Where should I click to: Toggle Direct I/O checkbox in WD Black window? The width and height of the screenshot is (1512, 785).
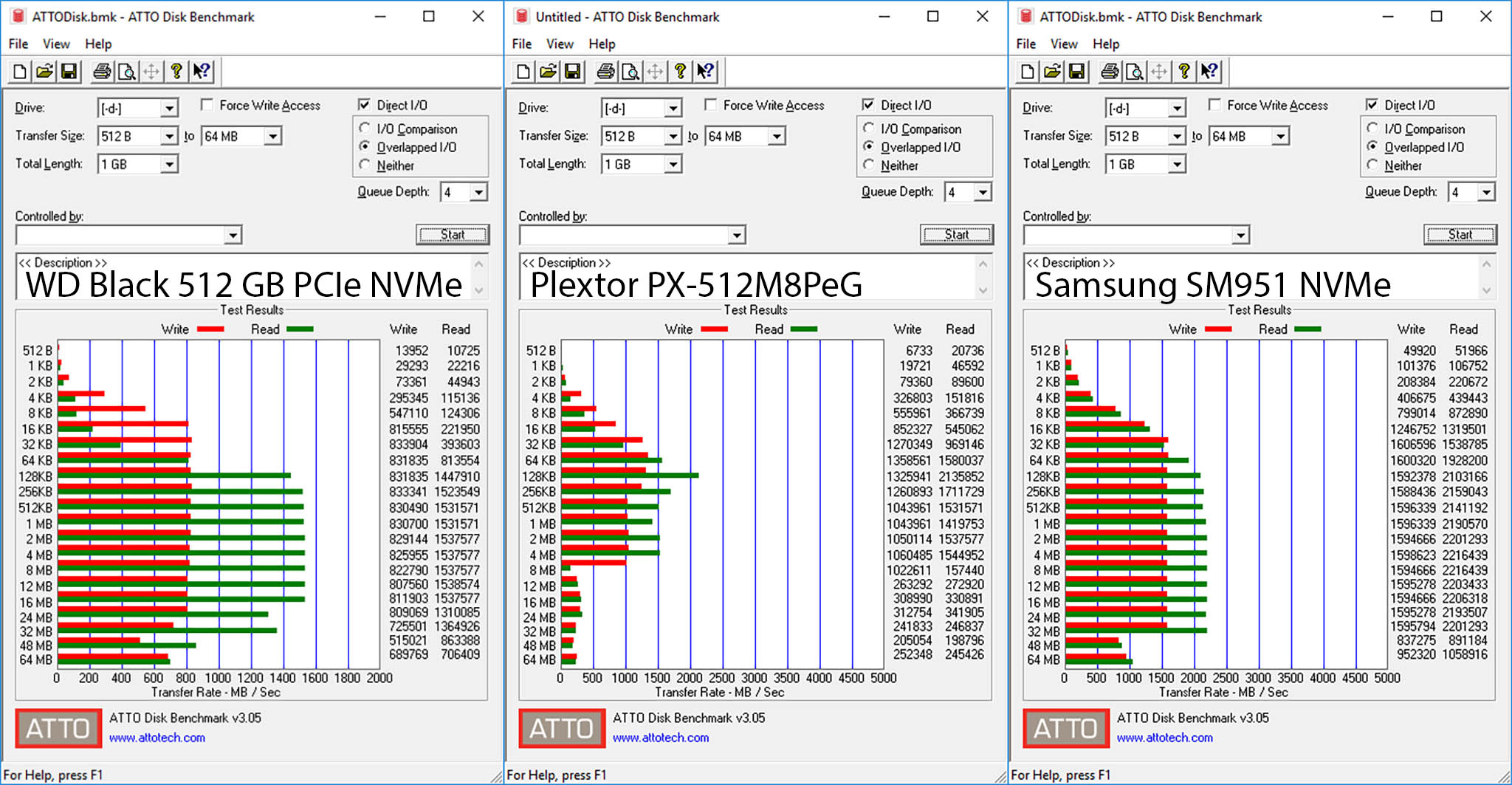pos(364,105)
